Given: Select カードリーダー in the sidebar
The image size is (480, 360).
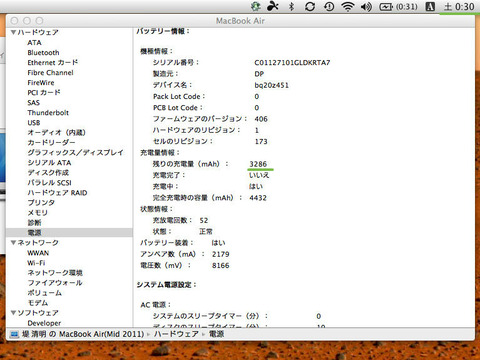Looking at the screenshot, I should coord(51,143).
